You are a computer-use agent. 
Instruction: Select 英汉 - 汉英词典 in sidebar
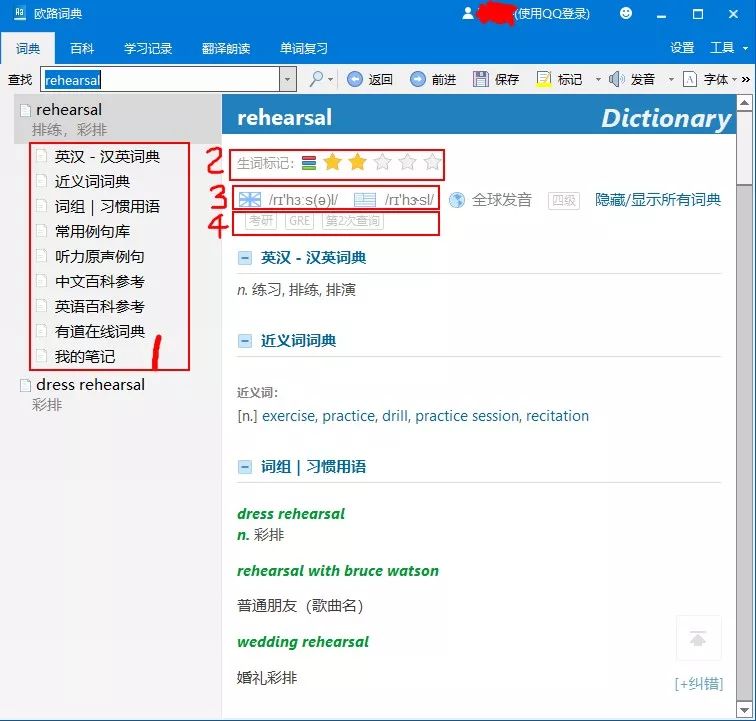click(x=107, y=157)
